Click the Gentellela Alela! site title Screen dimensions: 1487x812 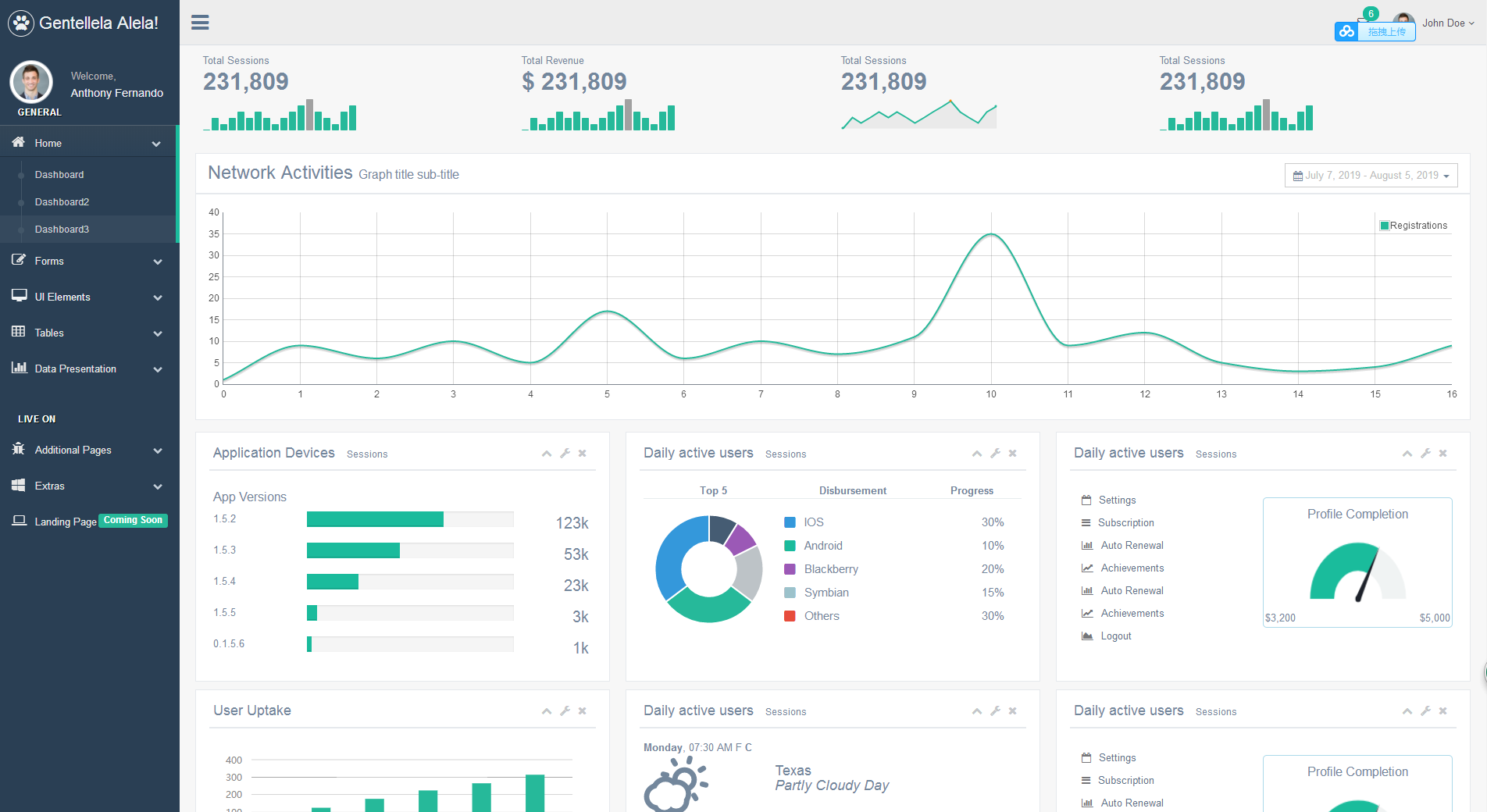tap(98, 23)
